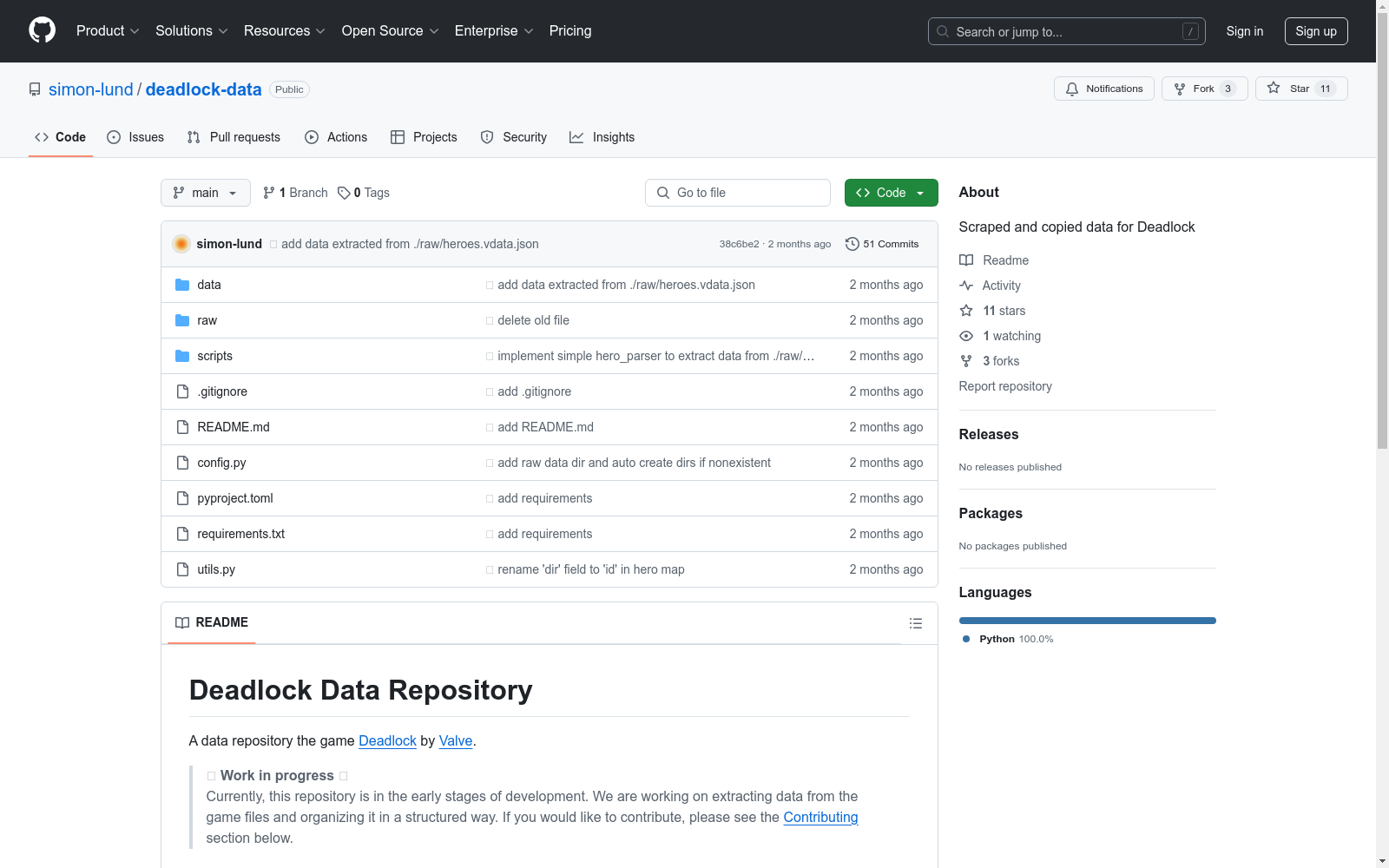
Task: Click the Sign in link
Action: pos(1245,31)
